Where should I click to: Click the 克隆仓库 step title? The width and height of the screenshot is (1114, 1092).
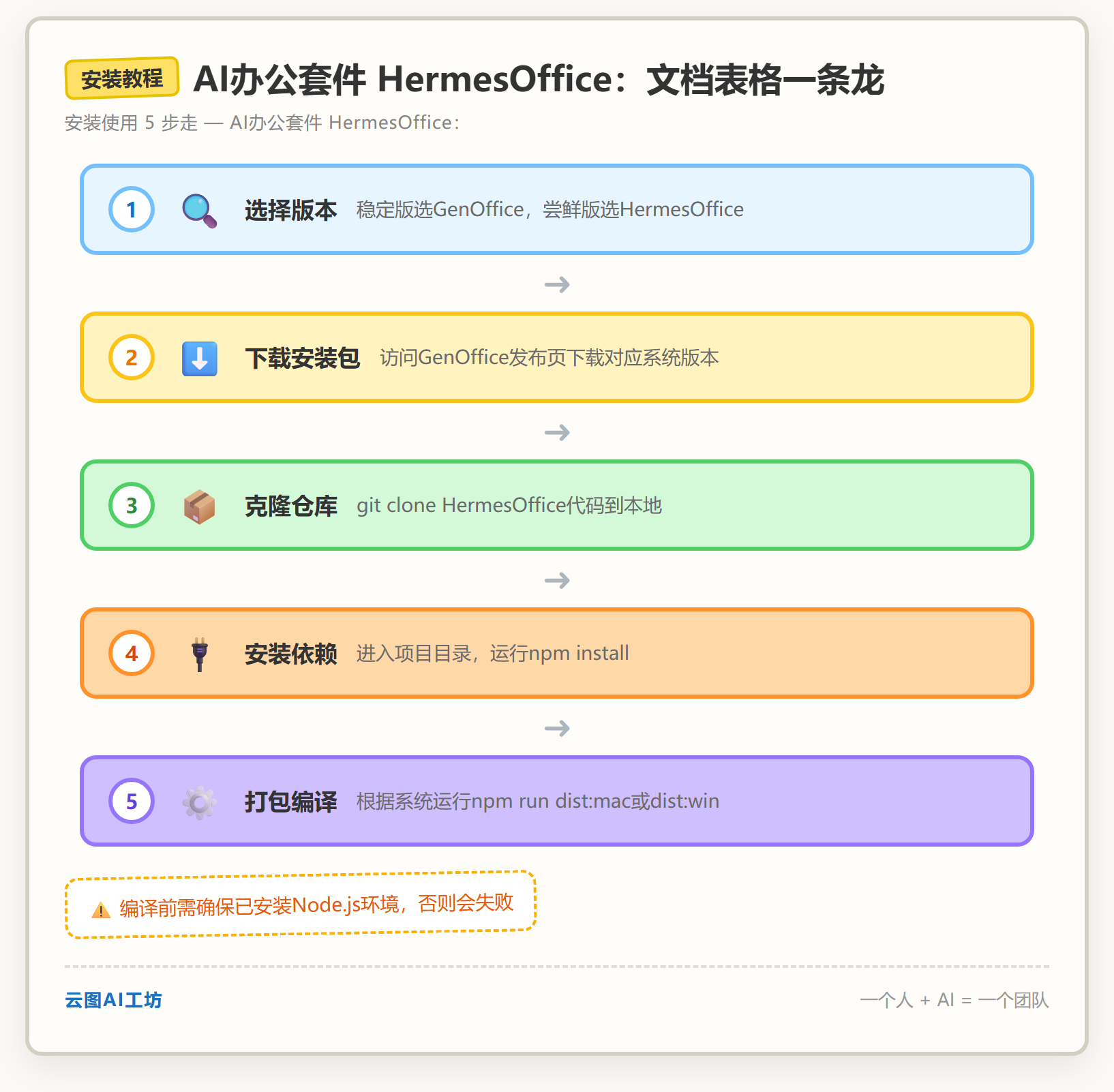(291, 506)
